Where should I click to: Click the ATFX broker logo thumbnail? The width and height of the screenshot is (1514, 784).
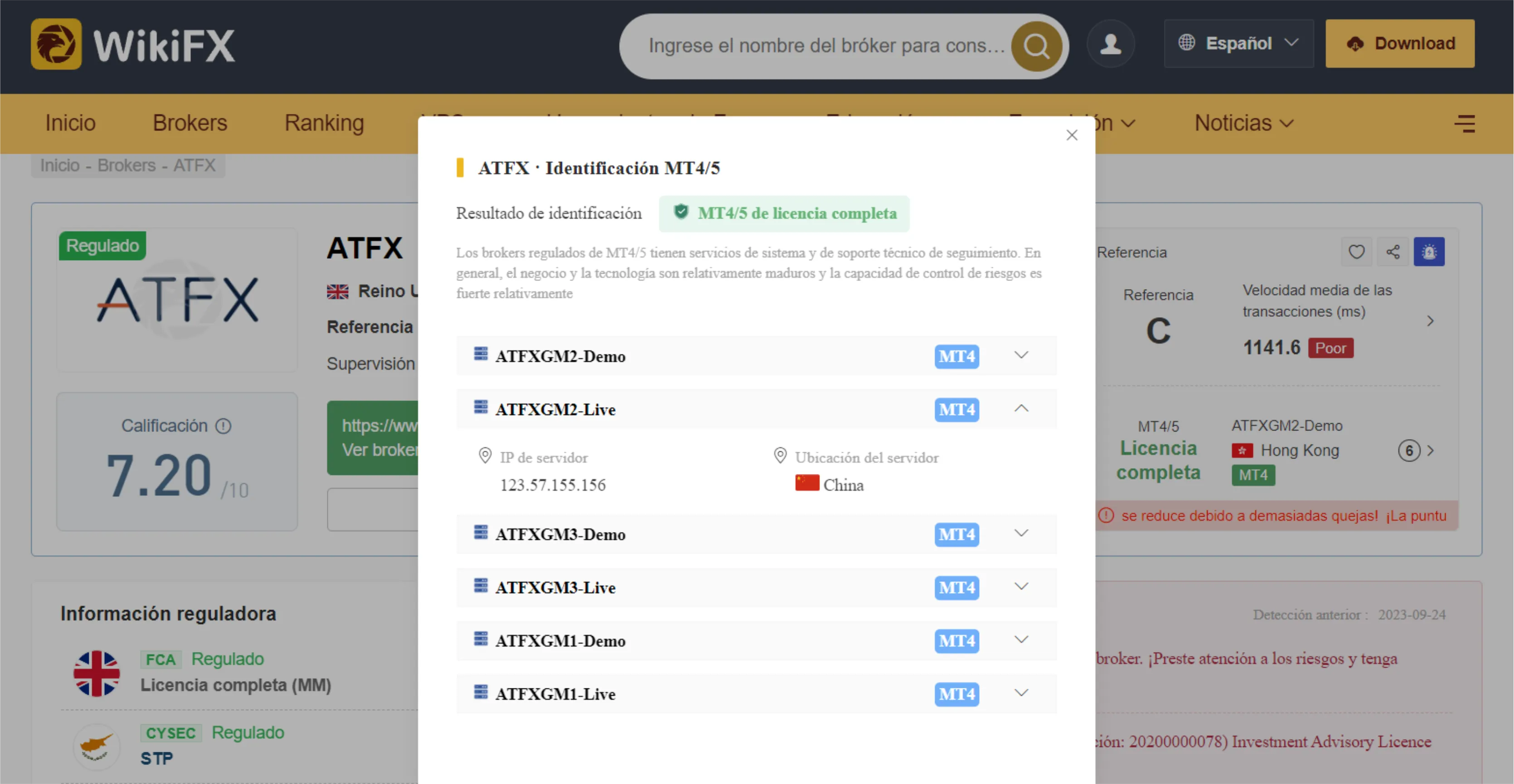pos(177,300)
